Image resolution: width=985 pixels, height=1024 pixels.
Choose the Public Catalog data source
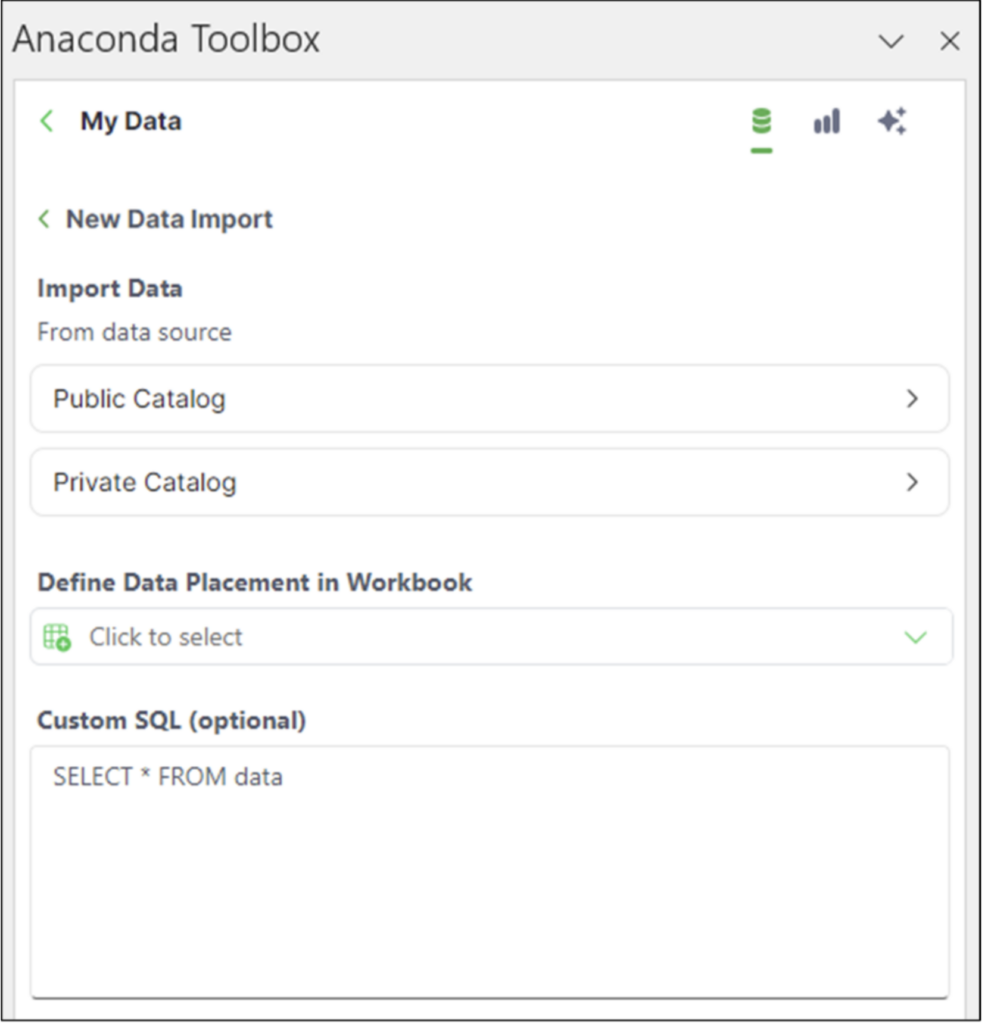[140, 399]
